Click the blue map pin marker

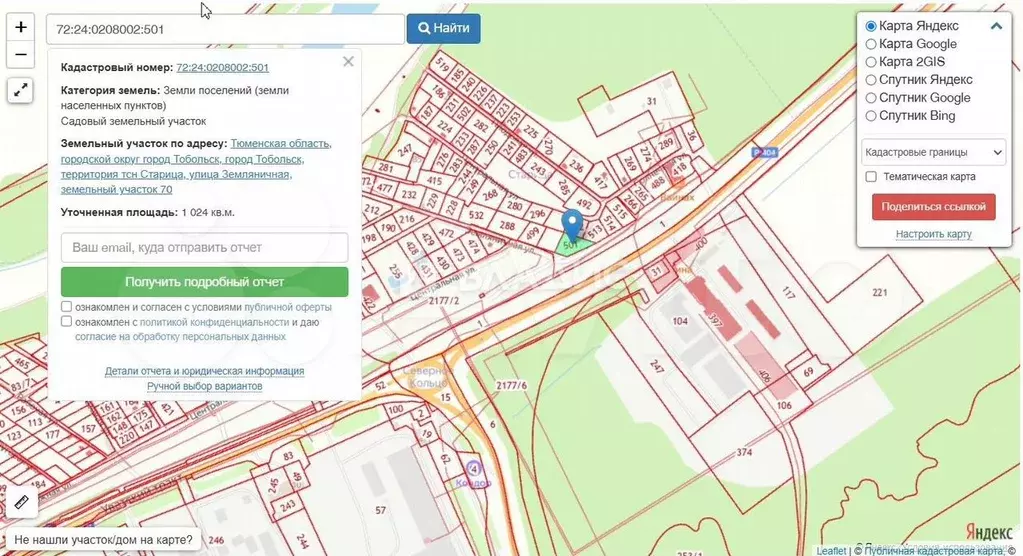[x=572, y=226]
